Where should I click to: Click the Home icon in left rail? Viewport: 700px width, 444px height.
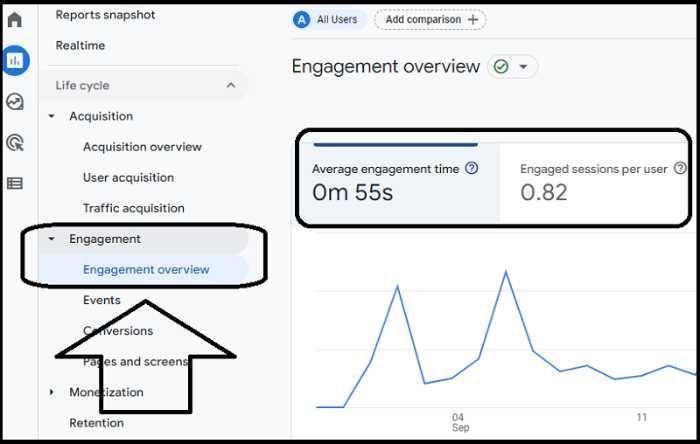click(x=15, y=20)
